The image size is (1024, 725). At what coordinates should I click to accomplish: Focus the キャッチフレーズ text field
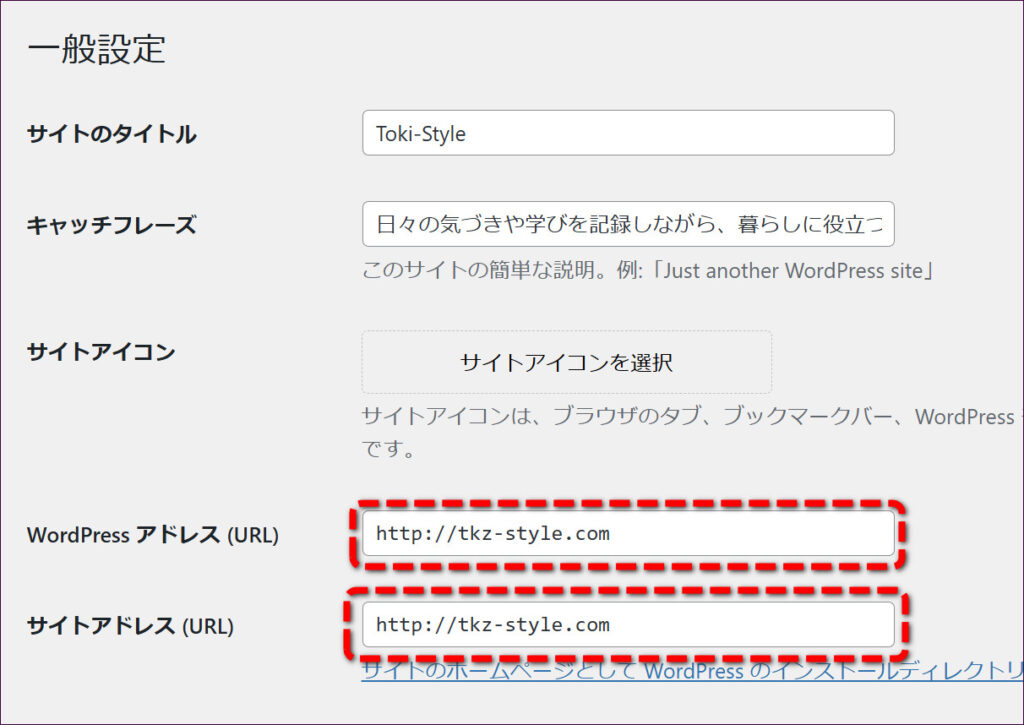[x=628, y=224]
